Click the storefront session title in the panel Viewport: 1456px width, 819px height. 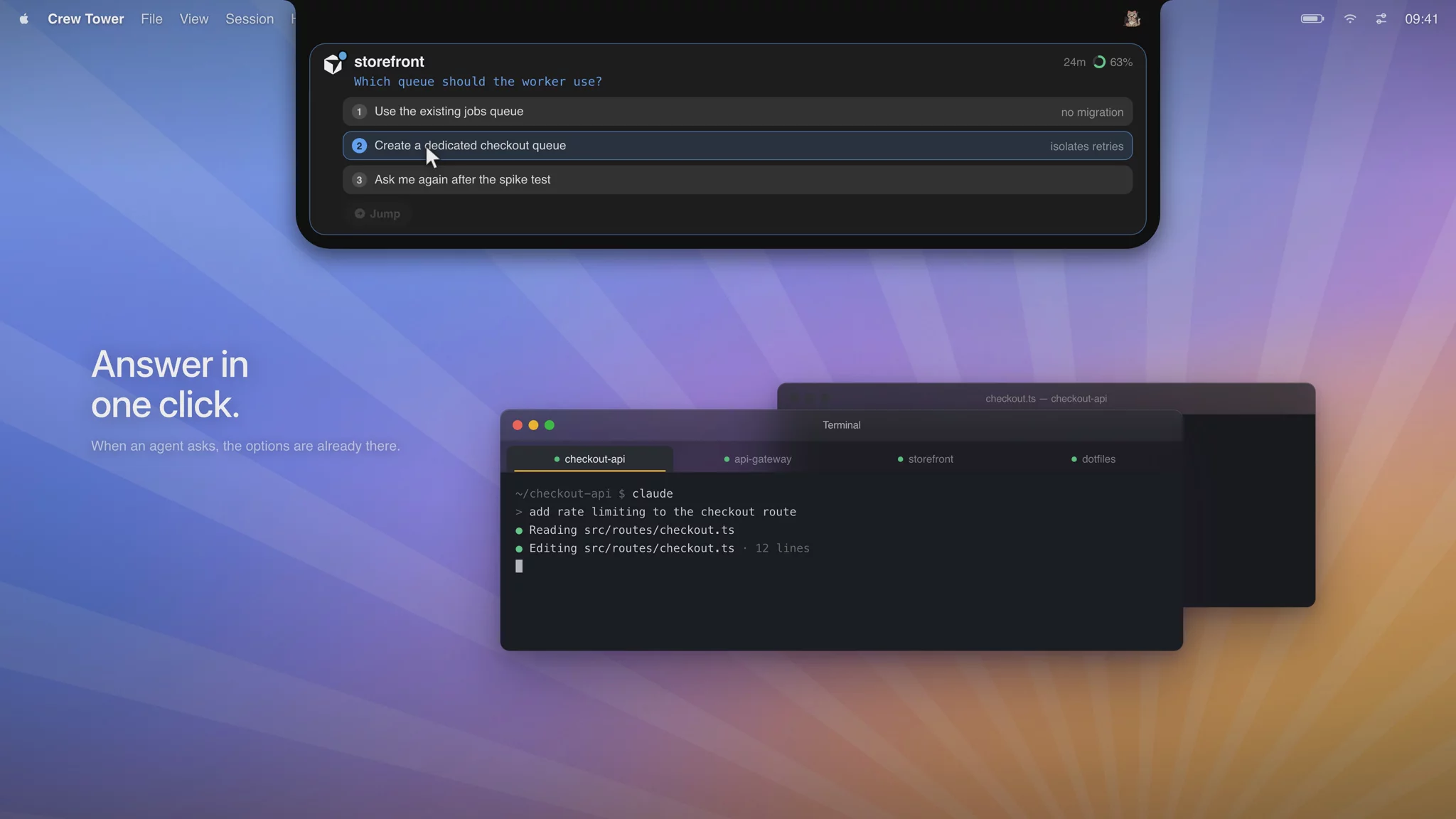389,62
